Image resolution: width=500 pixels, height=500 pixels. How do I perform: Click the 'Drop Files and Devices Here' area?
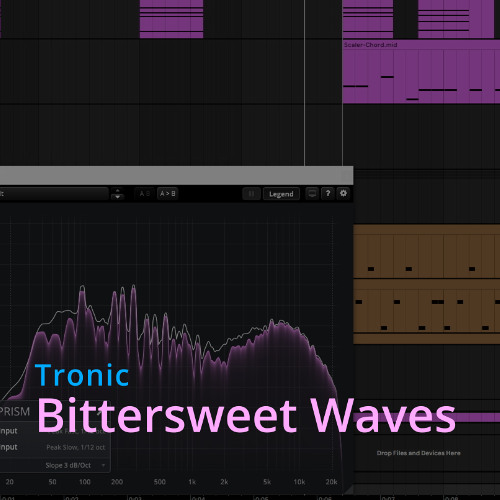[x=418, y=453]
